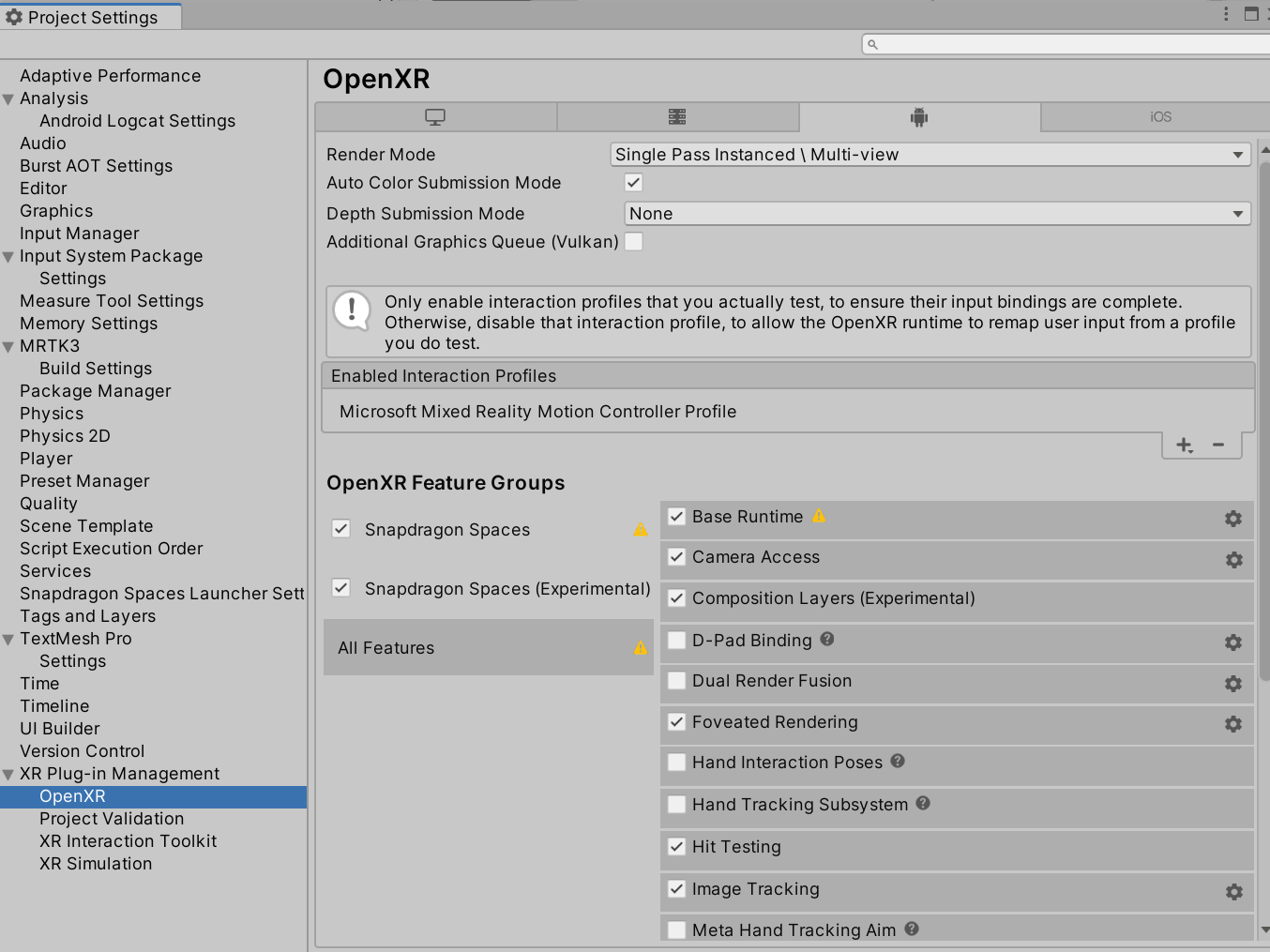Remove interaction profile with minus button
1270x952 pixels.
click(1218, 445)
